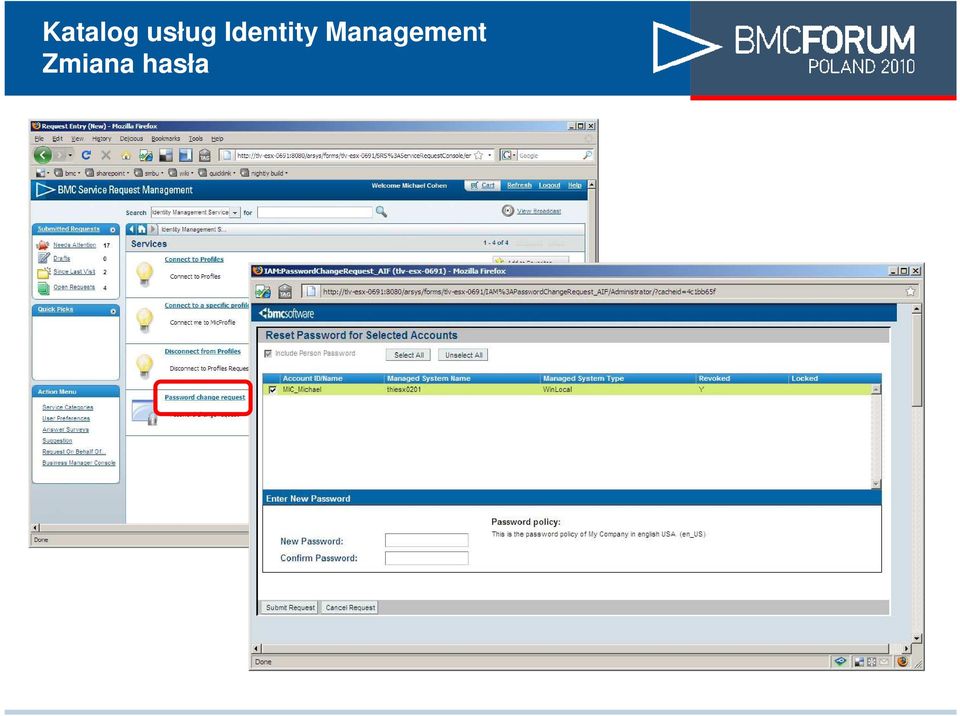Click the page icon before password window URL
Image resolution: width=960 pixels, height=716 pixels.
point(310,292)
